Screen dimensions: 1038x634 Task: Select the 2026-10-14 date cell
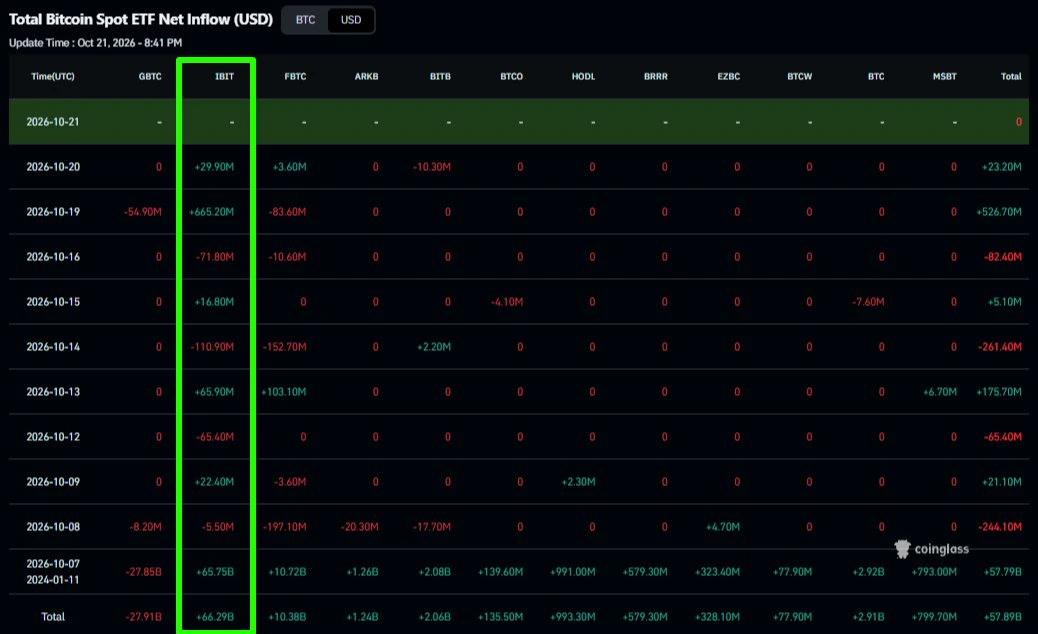point(53,347)
